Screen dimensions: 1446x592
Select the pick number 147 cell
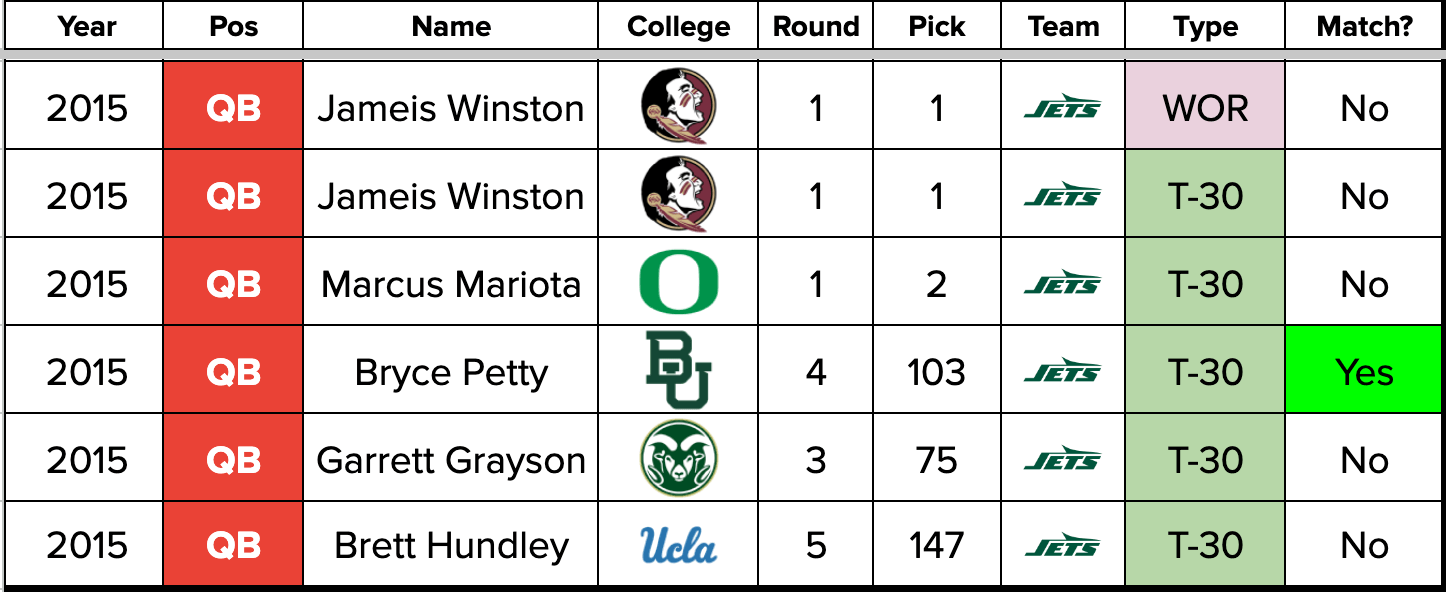point(936,546)
